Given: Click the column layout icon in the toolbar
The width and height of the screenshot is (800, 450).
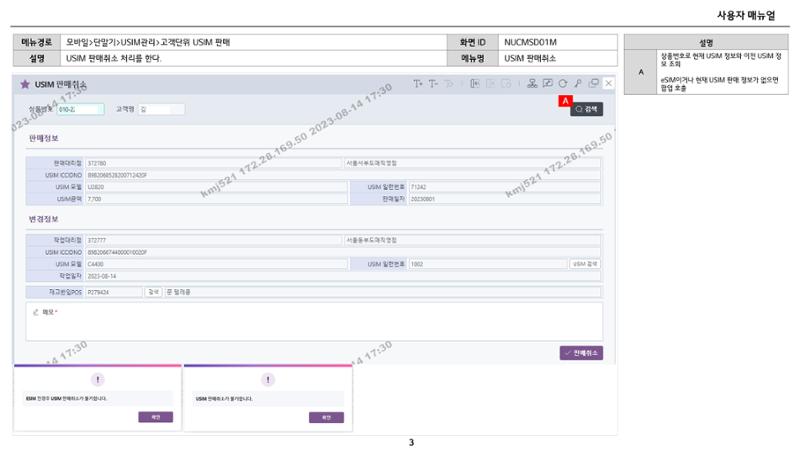Looking at the screenshot, I should coord(474,84).
